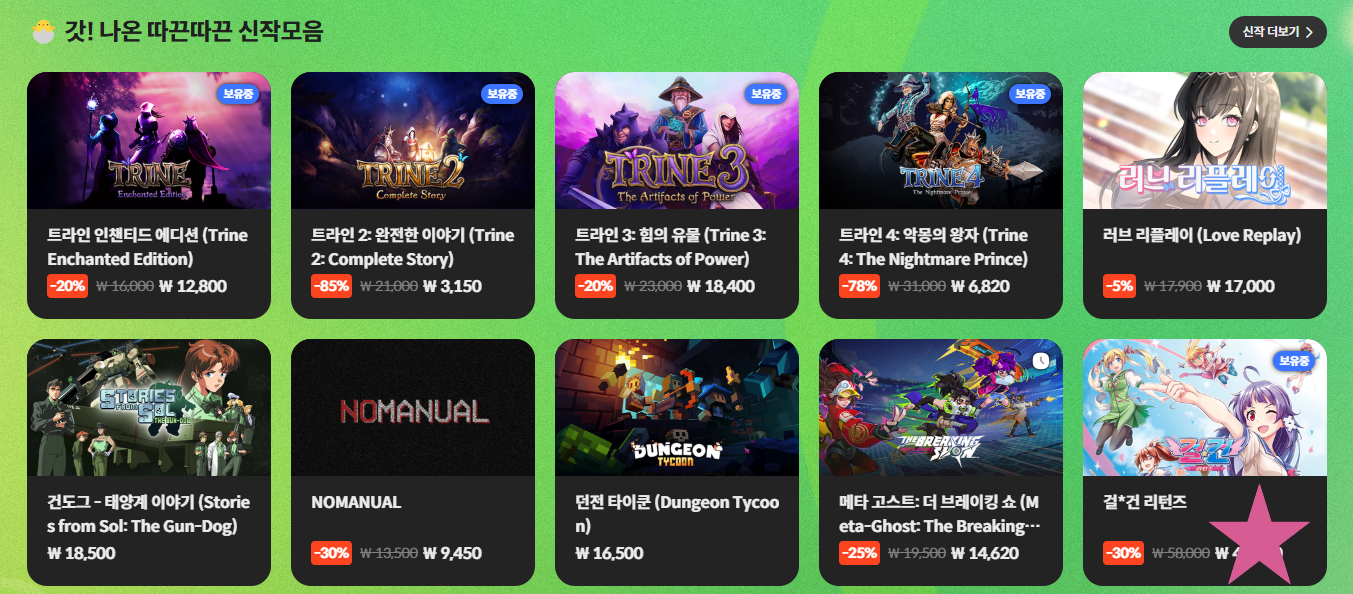This screenshot has width=1353, height=594.
Task: Click the 보유중 badge on 걸*건 리턴즈 card
Action: point(1294,361)
